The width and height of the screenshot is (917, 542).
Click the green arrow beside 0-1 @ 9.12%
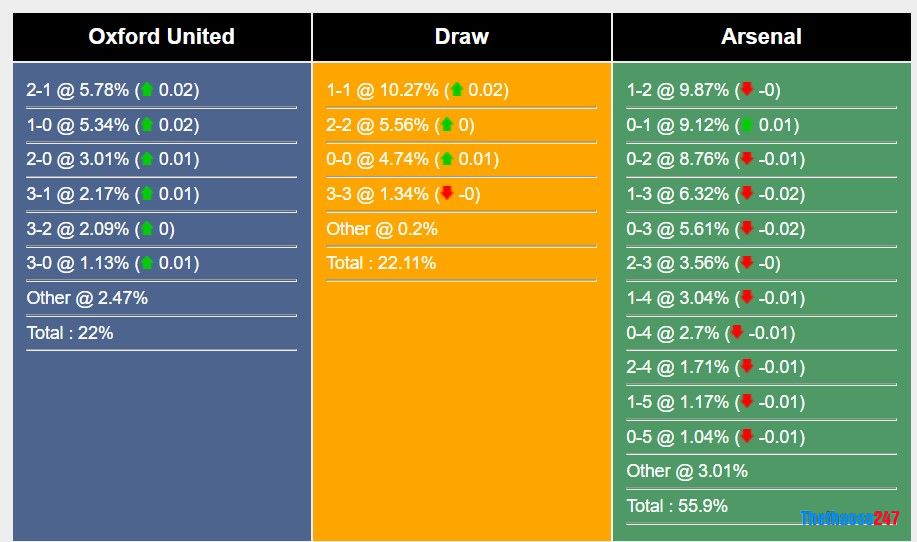coord(747,125)
